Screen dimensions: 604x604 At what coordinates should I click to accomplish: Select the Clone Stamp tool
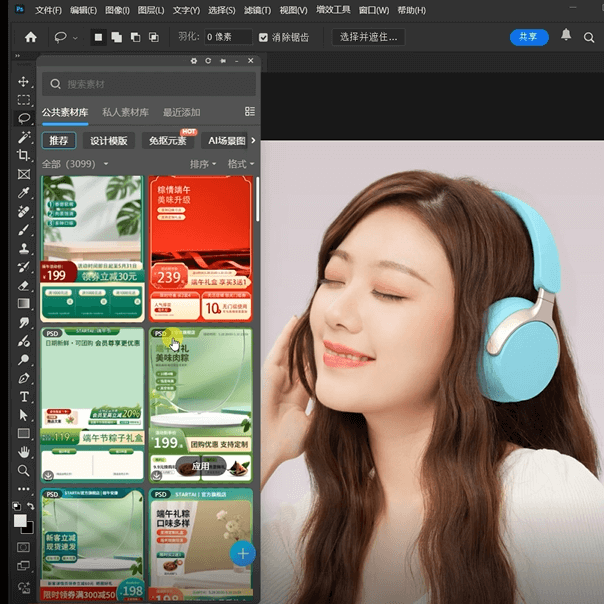tap(23, 248)
